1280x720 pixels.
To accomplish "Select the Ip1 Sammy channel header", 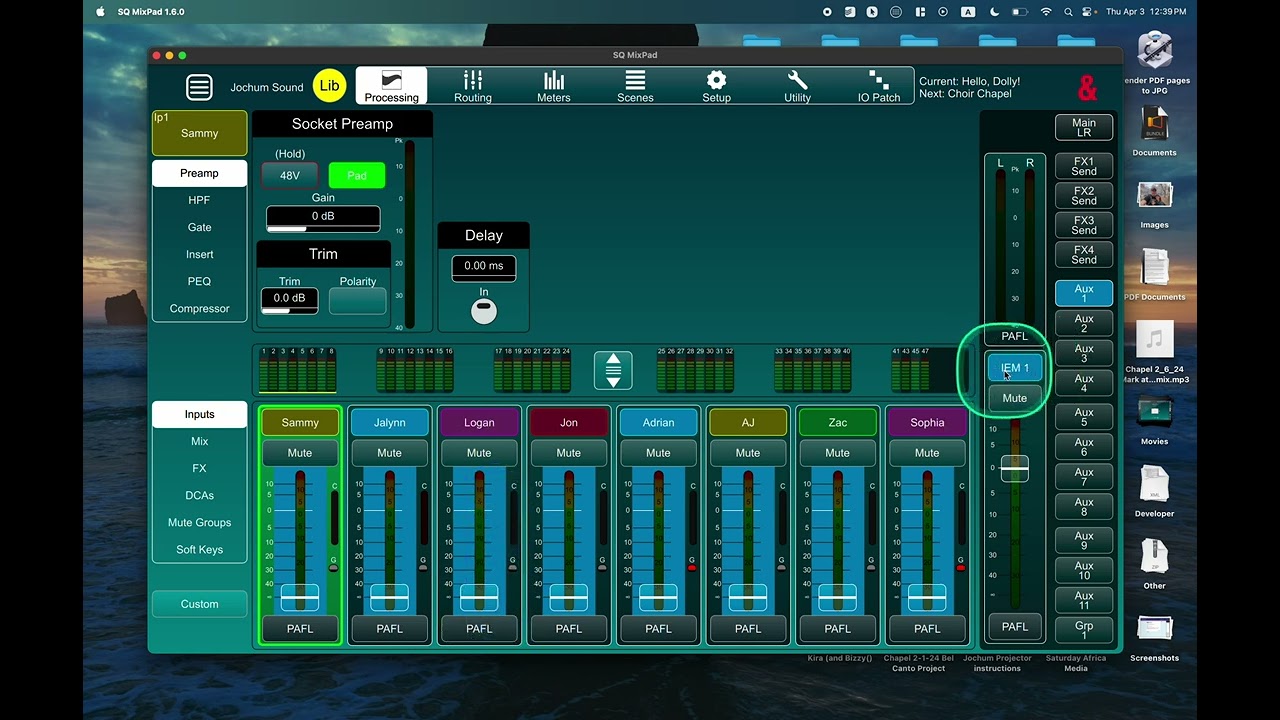I will point(199,133).
